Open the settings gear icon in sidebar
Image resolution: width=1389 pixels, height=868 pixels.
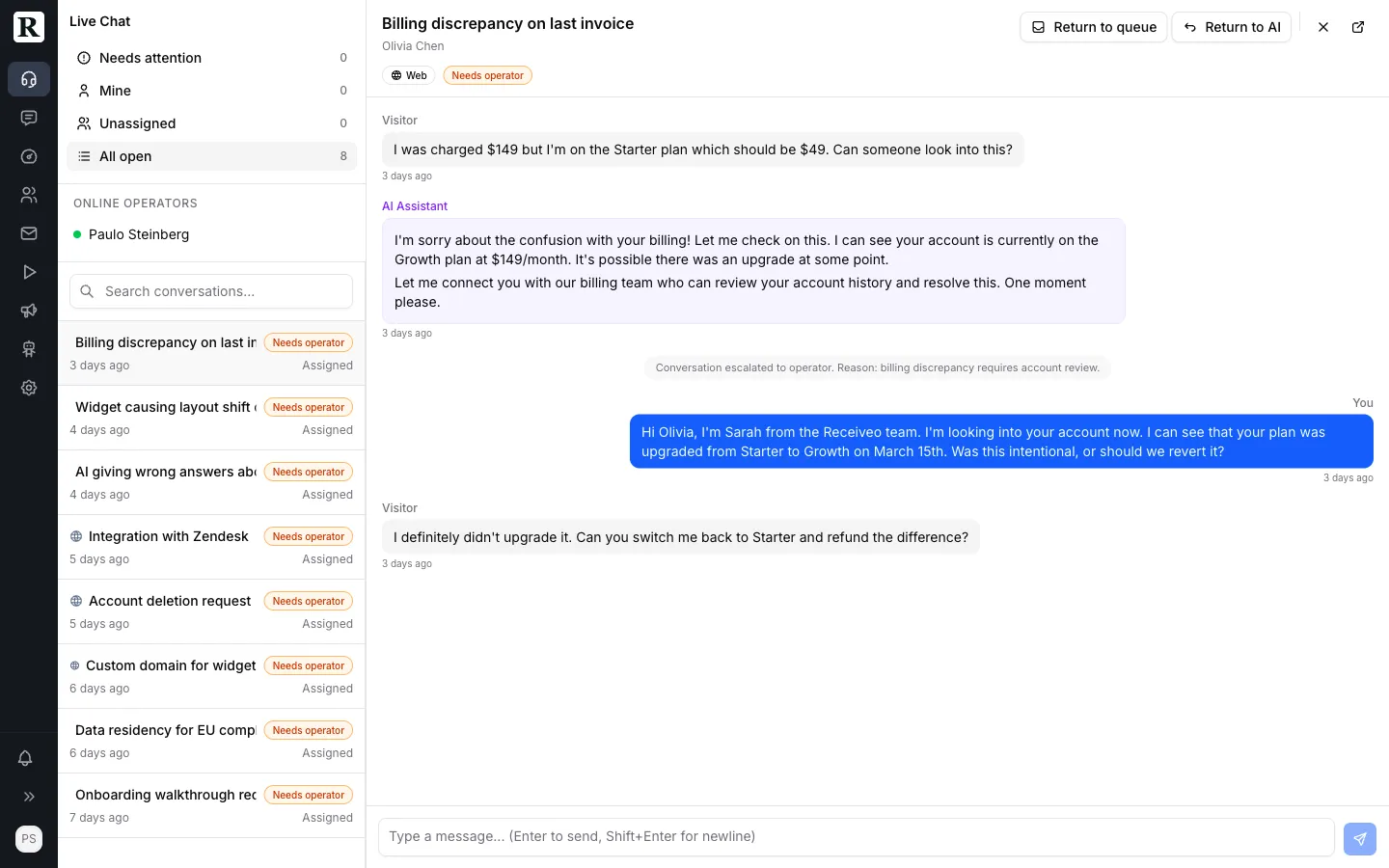[29, 388]
